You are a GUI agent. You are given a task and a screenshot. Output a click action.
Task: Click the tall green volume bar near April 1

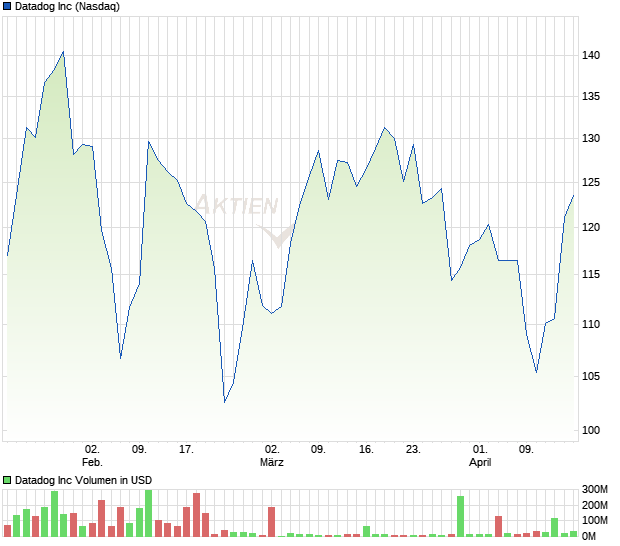tap(460, 516)
